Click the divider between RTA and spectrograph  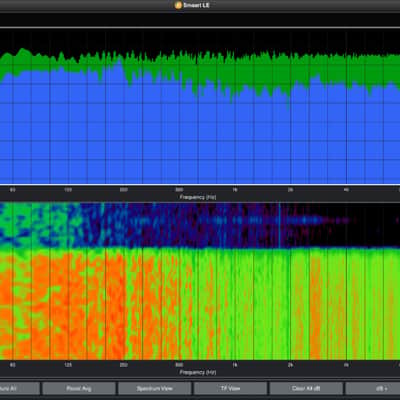coord(200,185)
